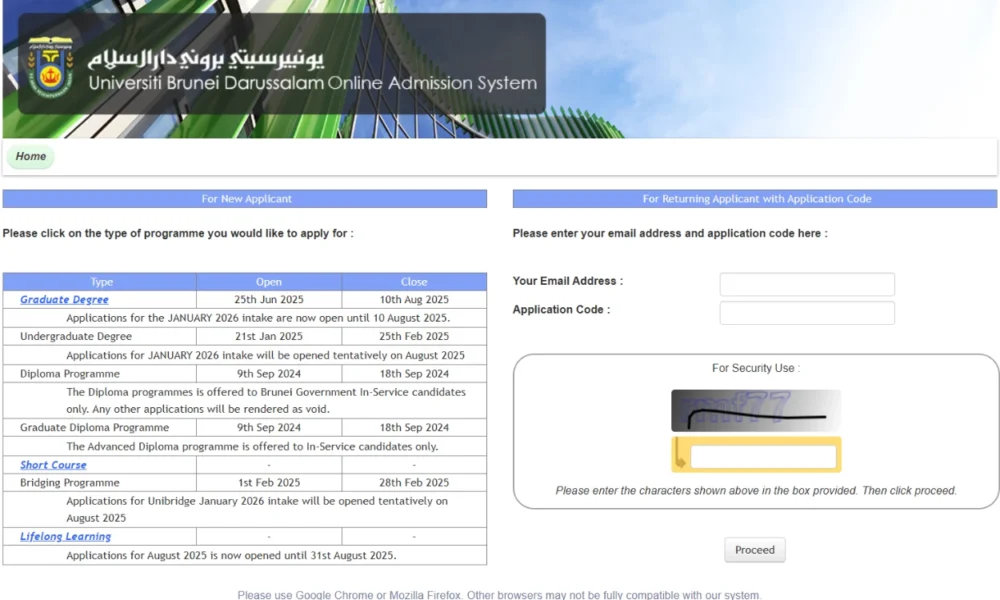1000x600 pixels.
Task: Click the 28th Feb 2025 close date
Action: click(x=414, y=483)
